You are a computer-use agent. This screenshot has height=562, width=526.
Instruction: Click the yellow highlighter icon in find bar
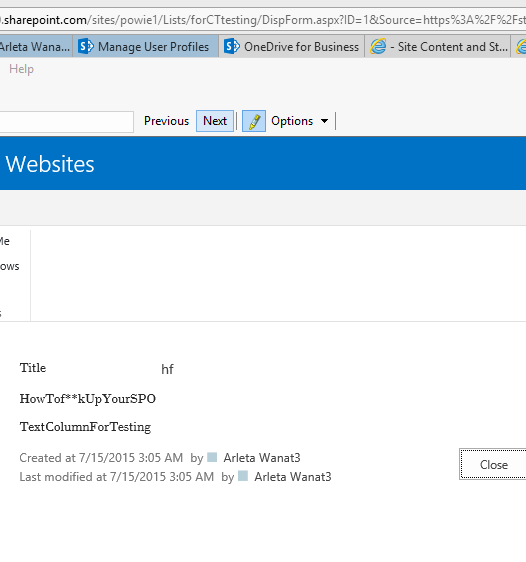(x=254, y=121)
